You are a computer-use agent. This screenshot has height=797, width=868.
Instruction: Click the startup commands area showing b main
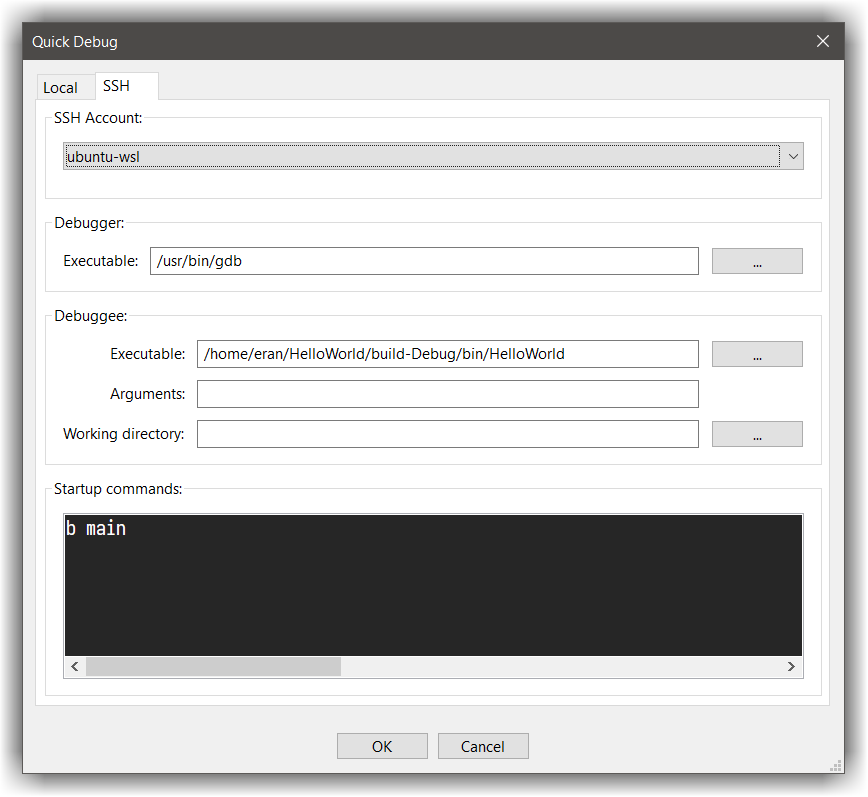433,580
